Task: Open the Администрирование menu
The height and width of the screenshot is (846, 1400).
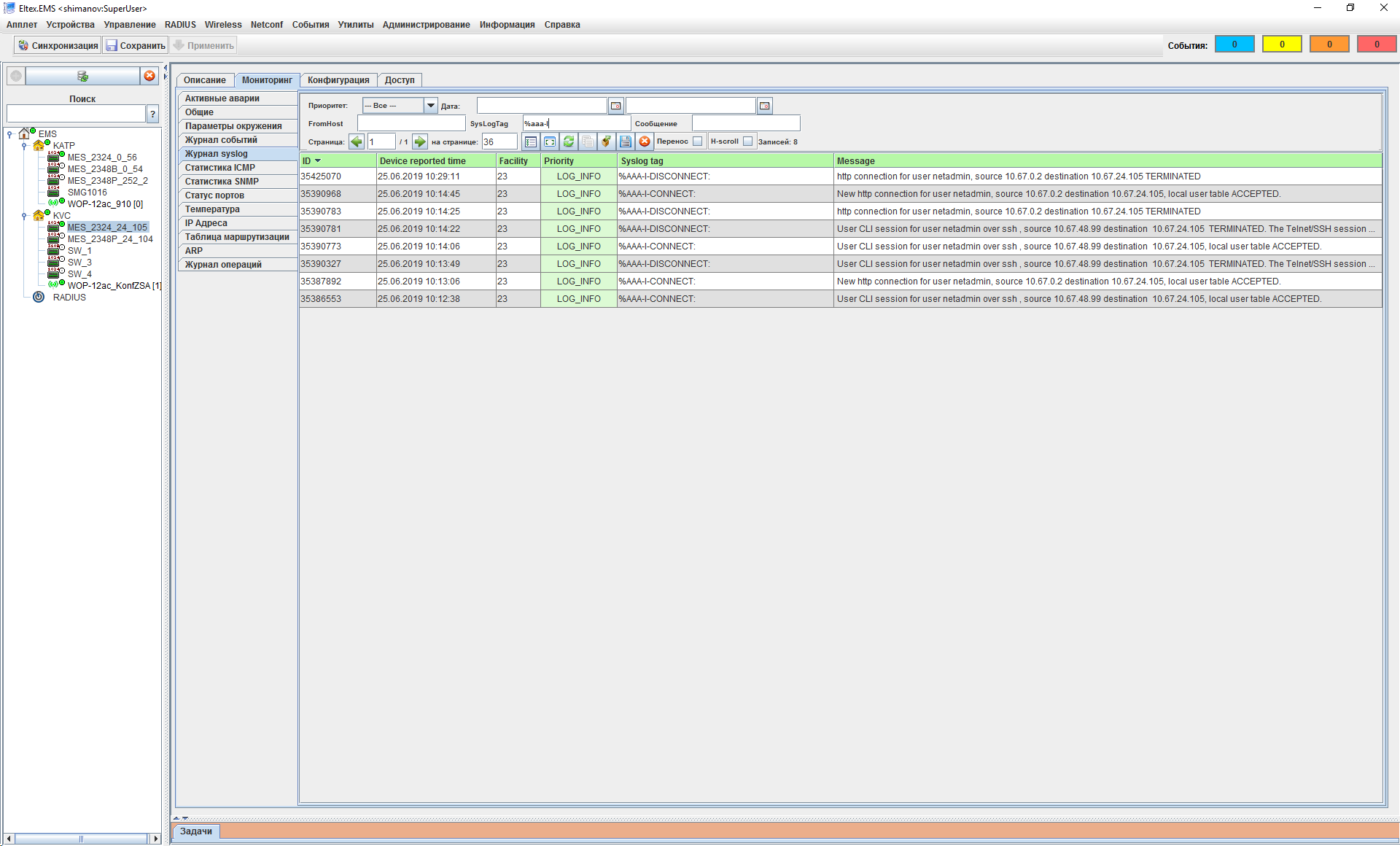Action: 427,24
